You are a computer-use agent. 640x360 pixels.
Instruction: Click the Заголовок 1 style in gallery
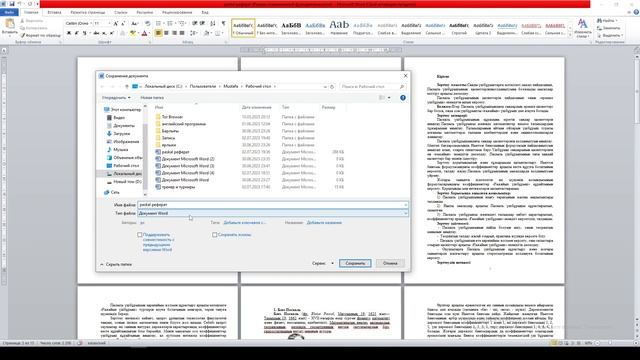click(291, 28)
